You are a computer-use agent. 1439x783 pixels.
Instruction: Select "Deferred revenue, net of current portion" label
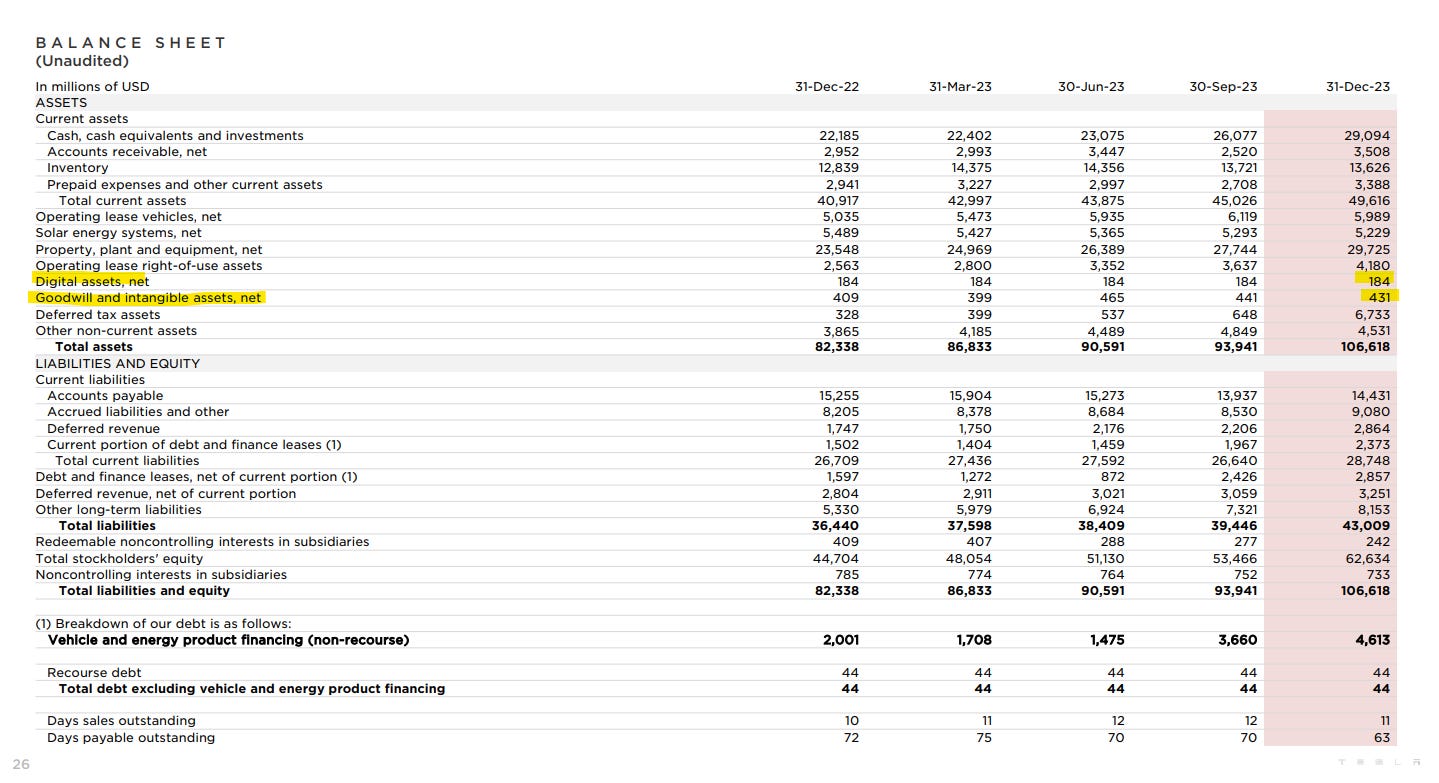[166, 494]
